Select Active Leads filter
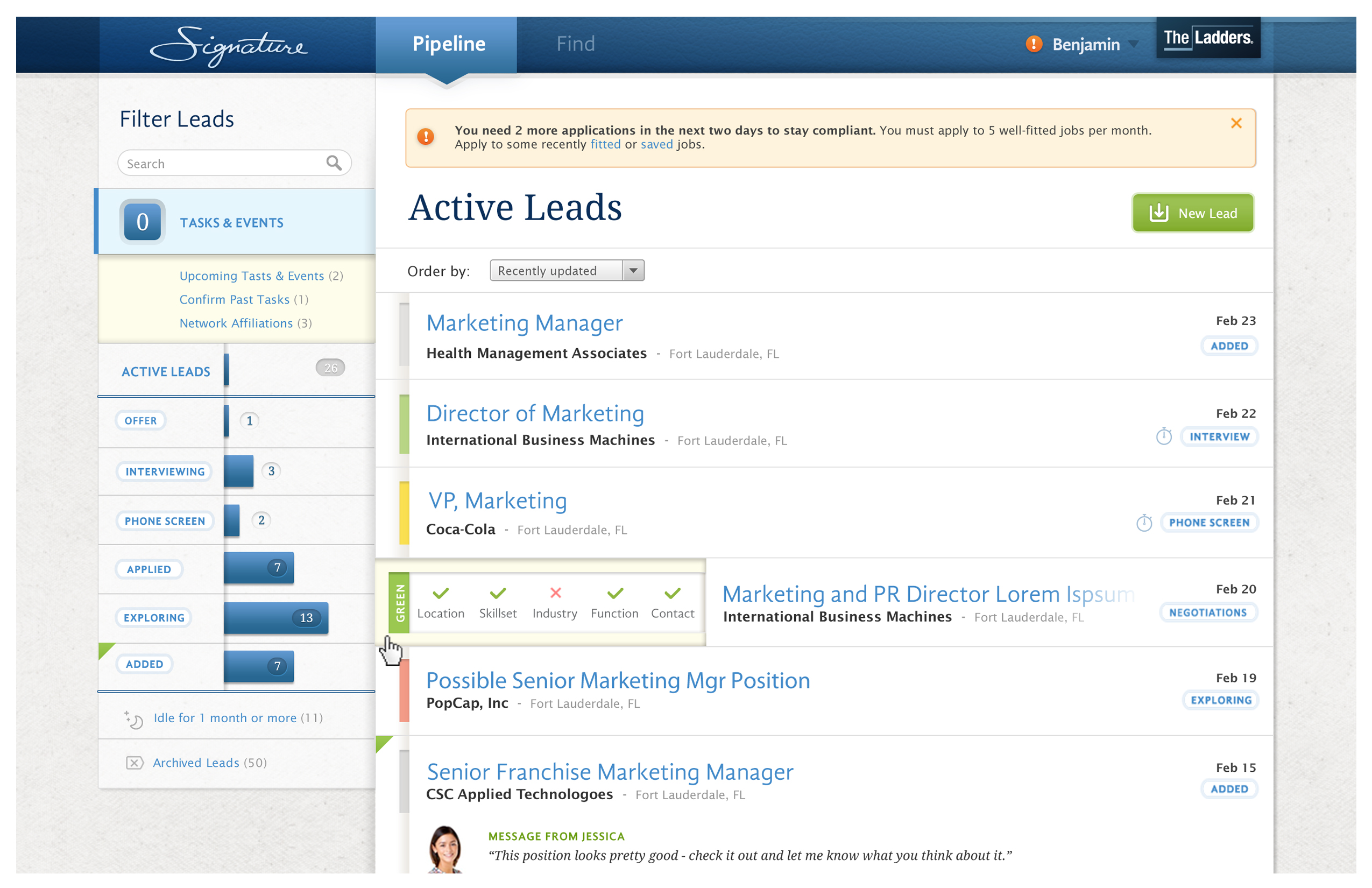Image resolution: width=1372 pixels, height=888 pixels. 166,371
